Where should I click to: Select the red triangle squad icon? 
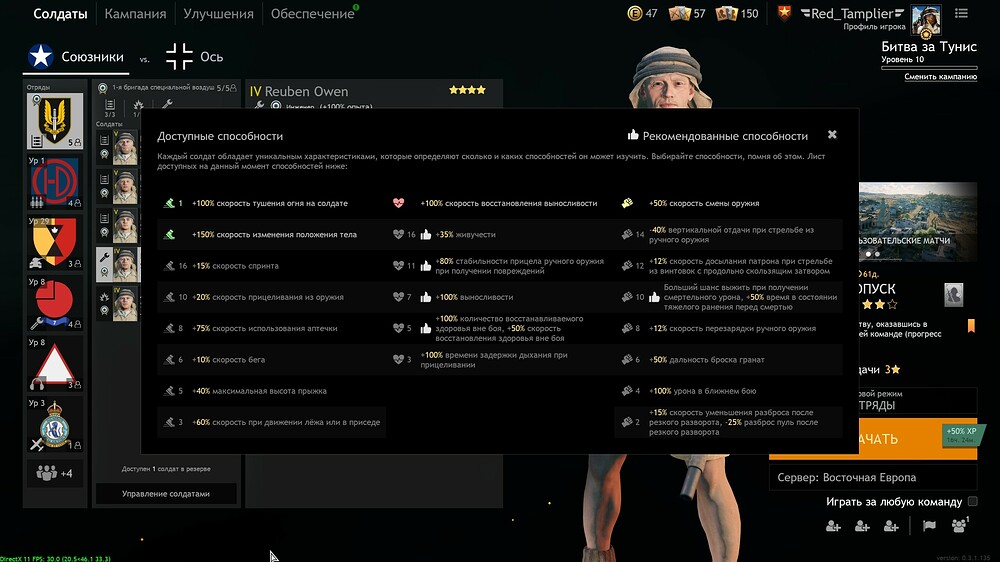[55, 364]
